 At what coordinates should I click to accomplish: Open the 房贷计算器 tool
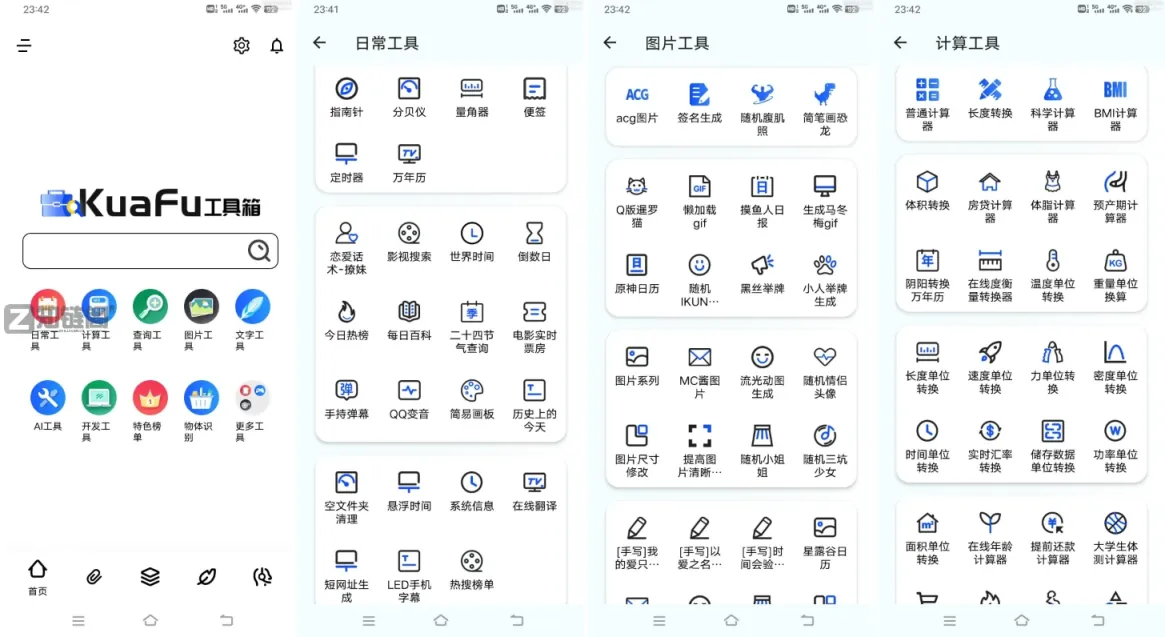point(990,196)
